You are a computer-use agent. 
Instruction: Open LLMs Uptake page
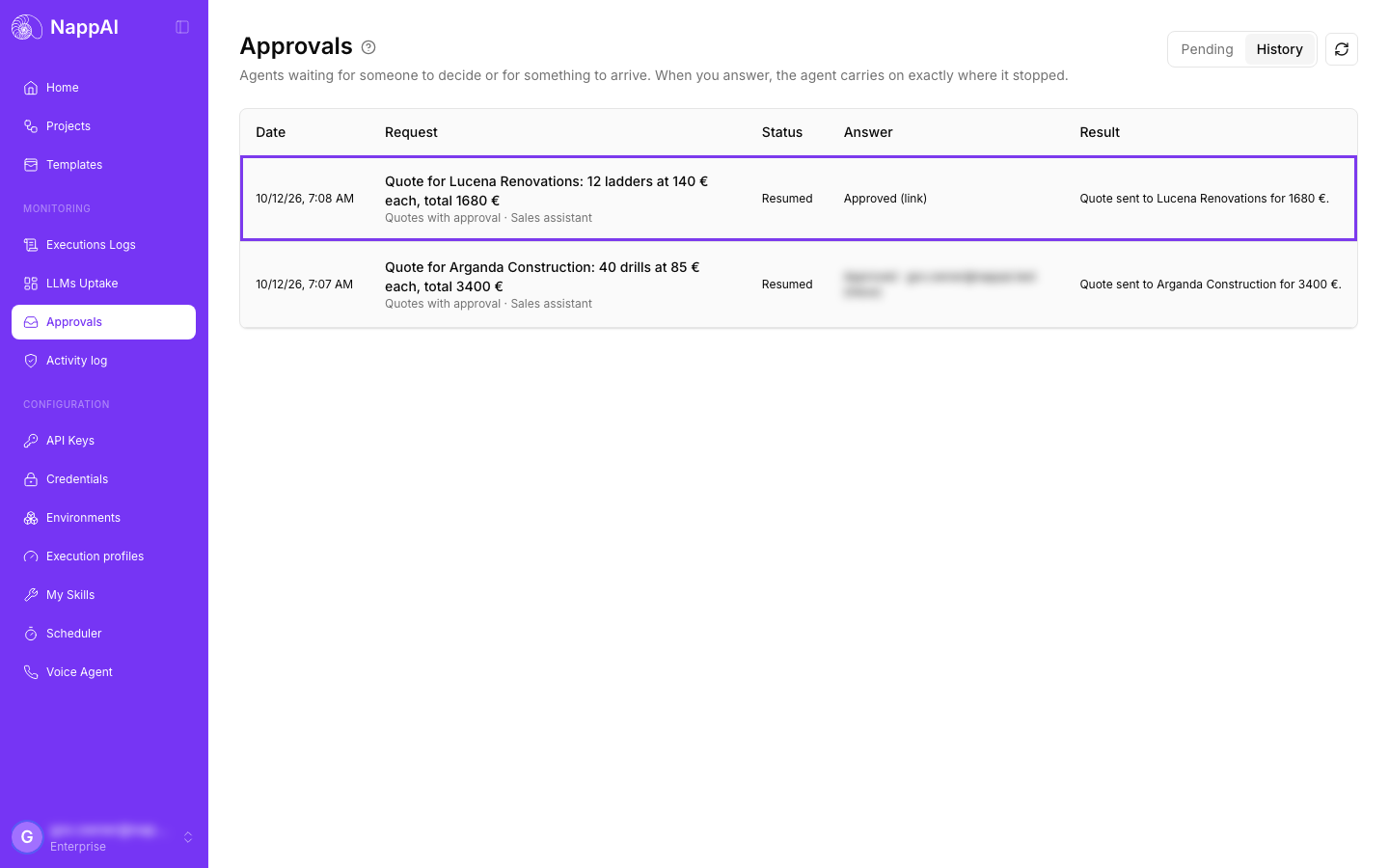(x=103, y=284)
